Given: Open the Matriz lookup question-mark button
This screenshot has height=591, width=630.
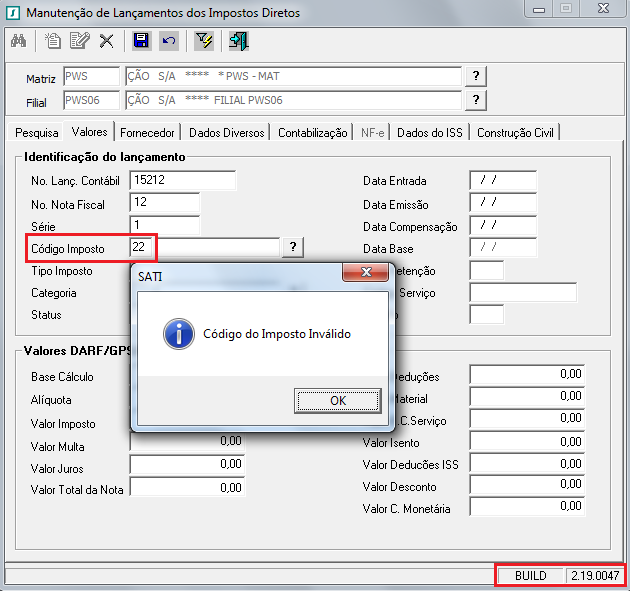Looking at the screenshot, I should 477,77.
